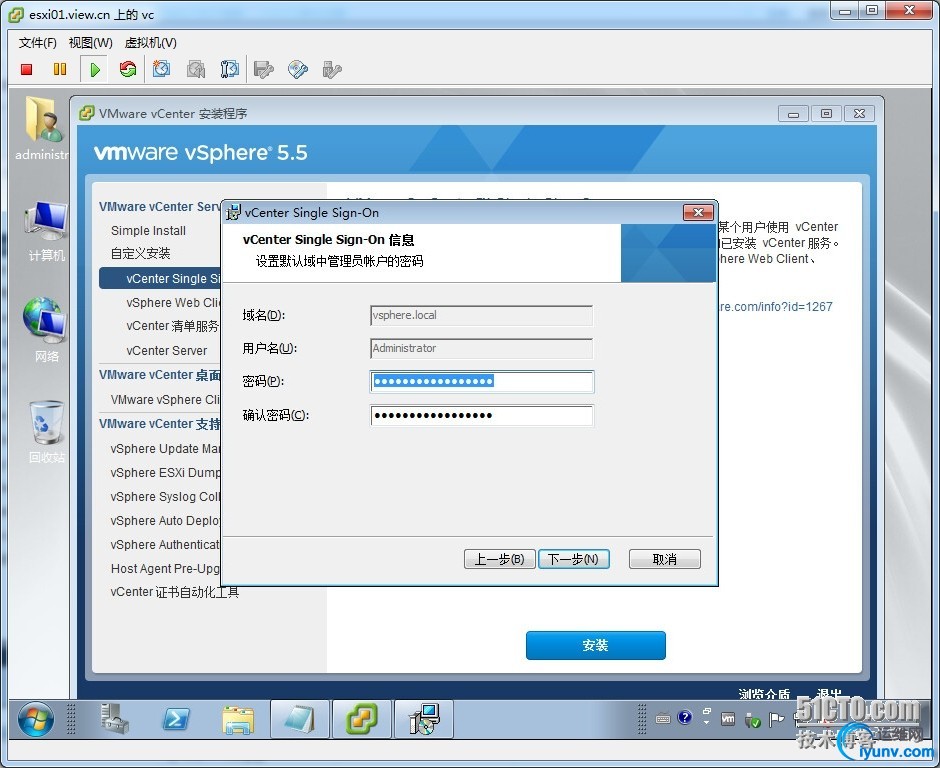Select Host Agent Pre-Upgrade Checker entry
The image size is (940, 768).
[x=165, y=569]
